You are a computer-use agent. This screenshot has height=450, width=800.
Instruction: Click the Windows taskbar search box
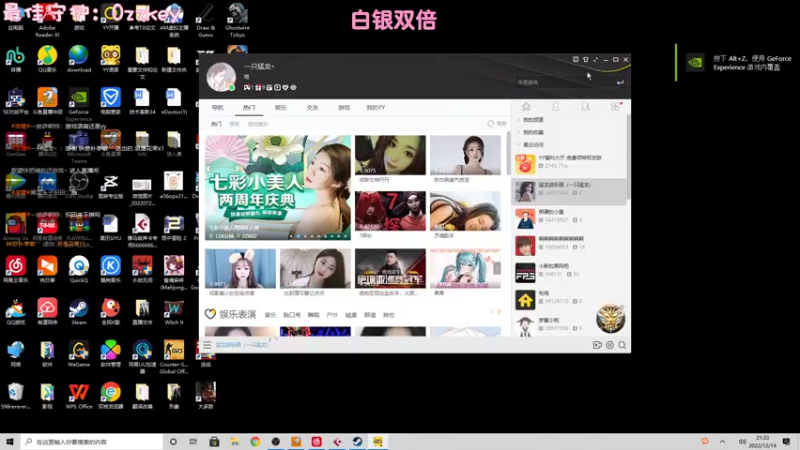(92, 441)
